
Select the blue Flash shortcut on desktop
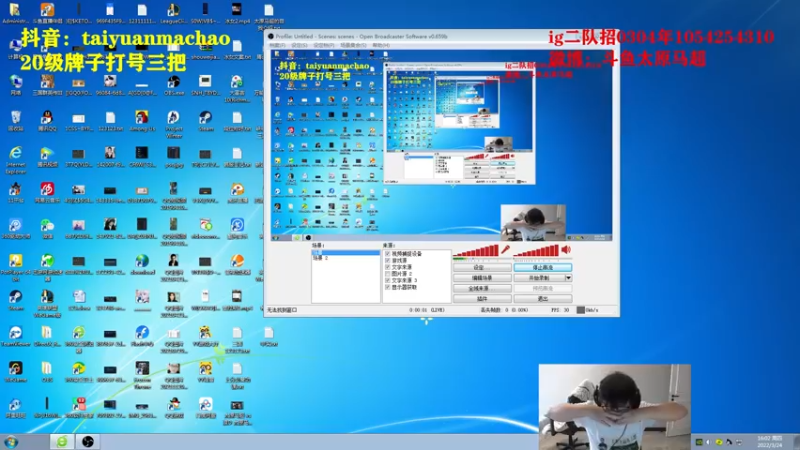tap(142, 336)
